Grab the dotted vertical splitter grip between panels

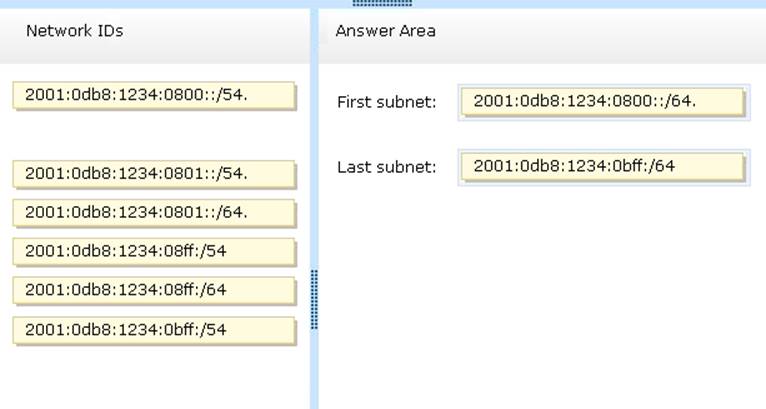click(x=314, y=299)
